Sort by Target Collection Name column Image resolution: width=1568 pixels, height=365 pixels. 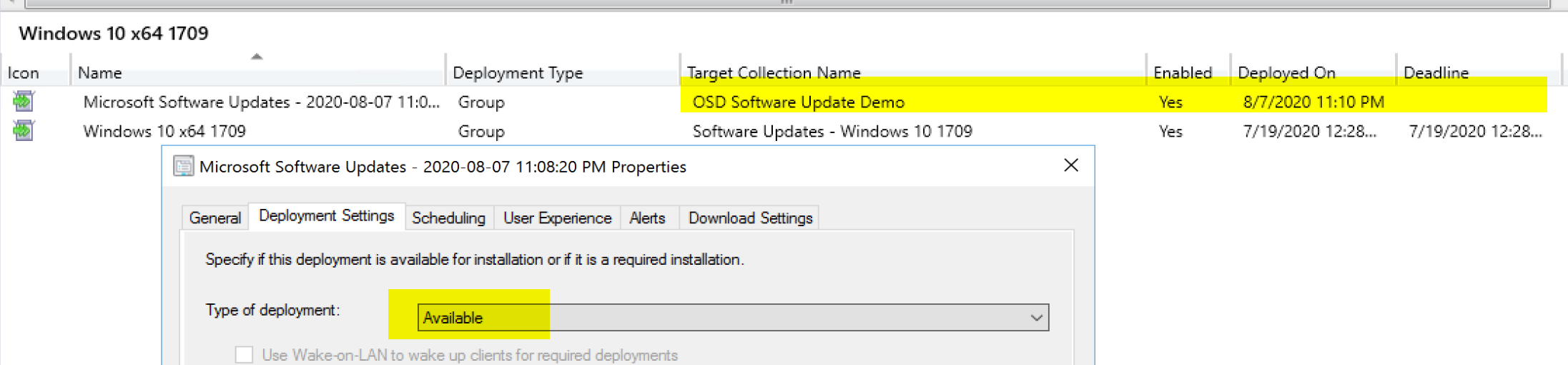click(774, 72)
